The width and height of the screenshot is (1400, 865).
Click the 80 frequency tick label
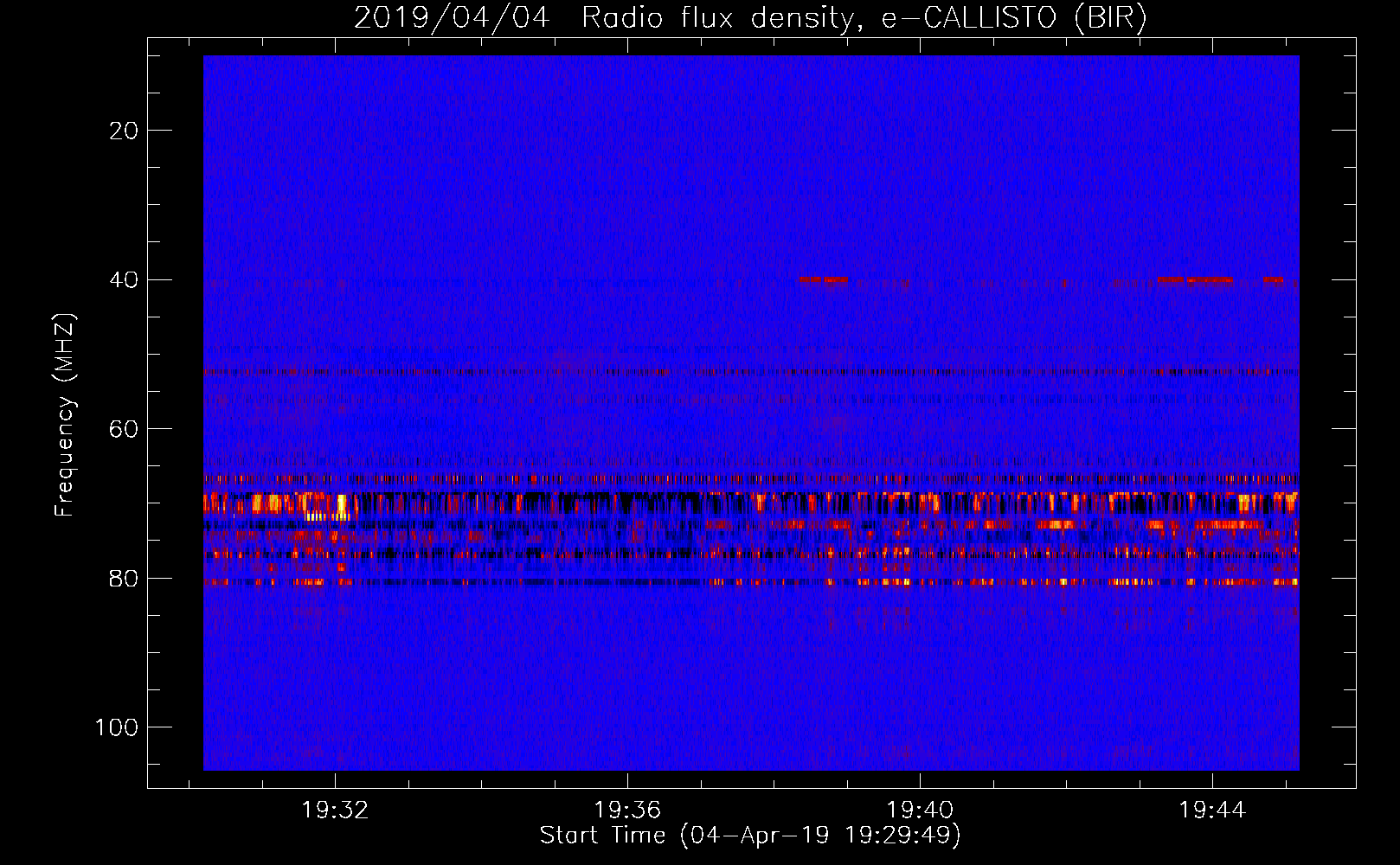[x=124, y=579]
